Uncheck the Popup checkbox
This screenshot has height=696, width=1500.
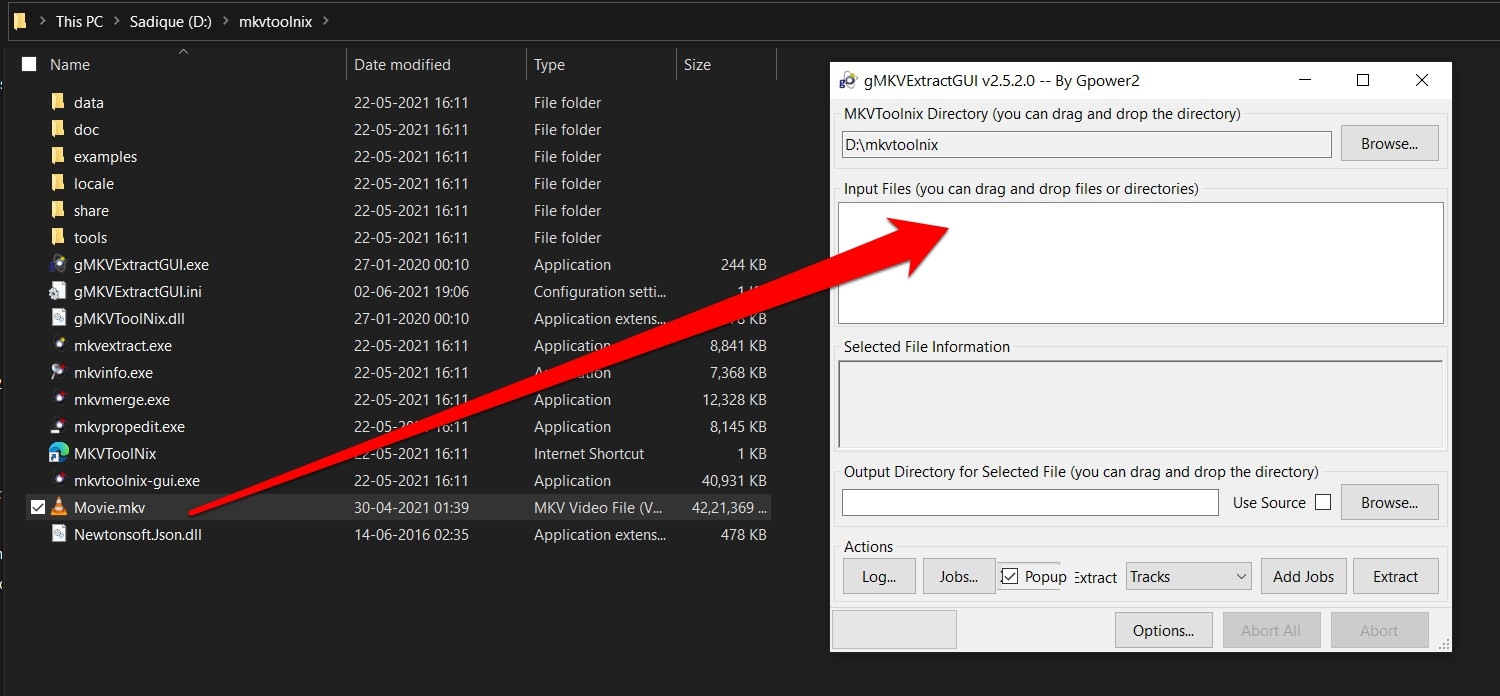pos(1010,576)
